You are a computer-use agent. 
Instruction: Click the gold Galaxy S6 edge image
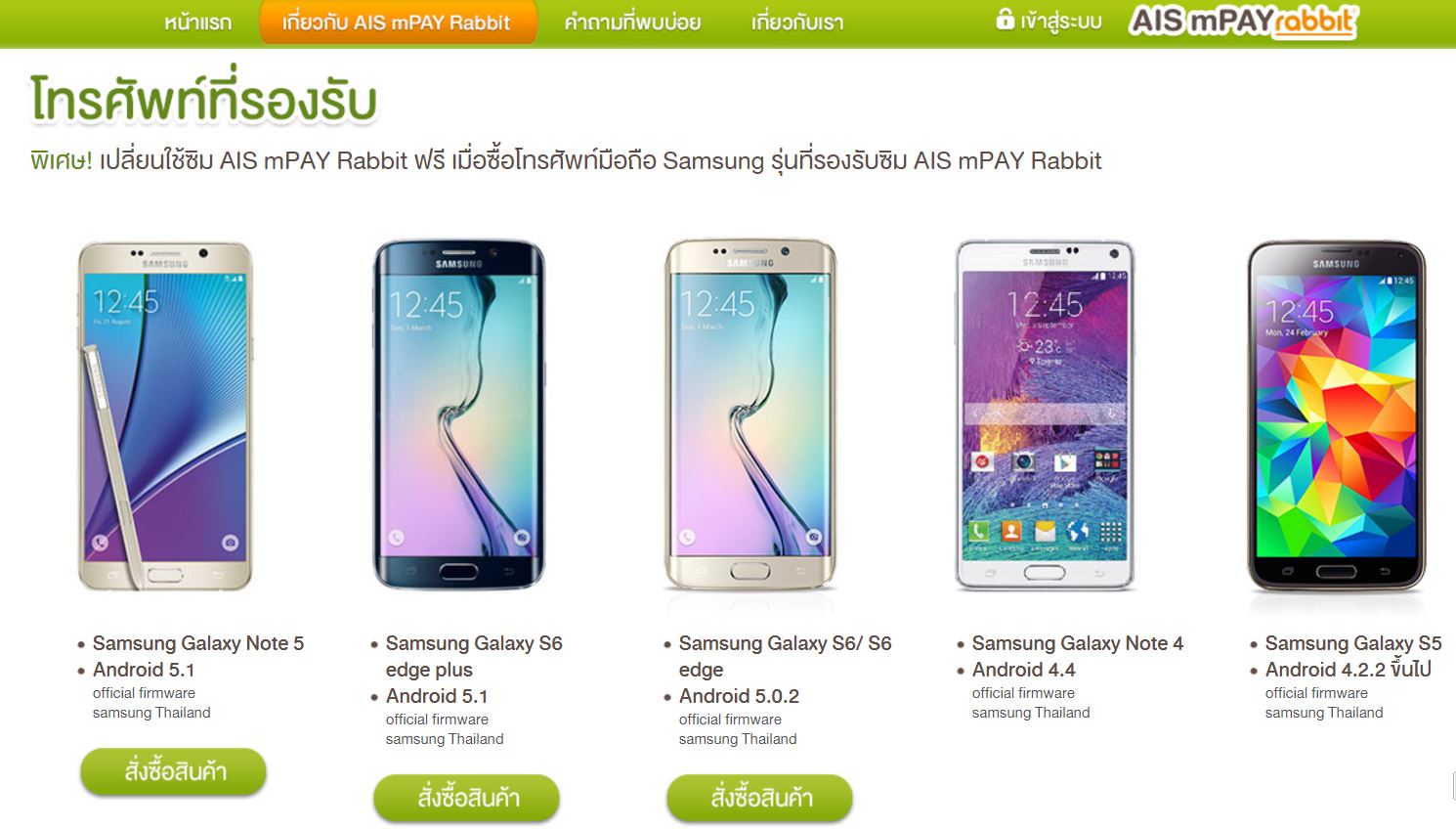click(750, 415)
